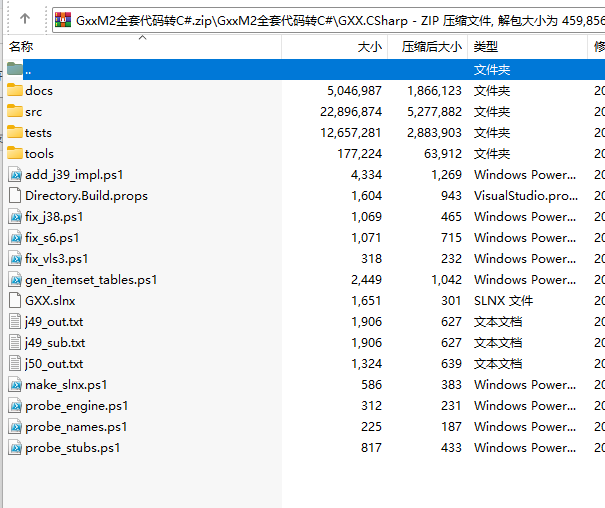Select file name make_slnx.ps1
This screenshot has height=508, width=605.
[66, 385]
